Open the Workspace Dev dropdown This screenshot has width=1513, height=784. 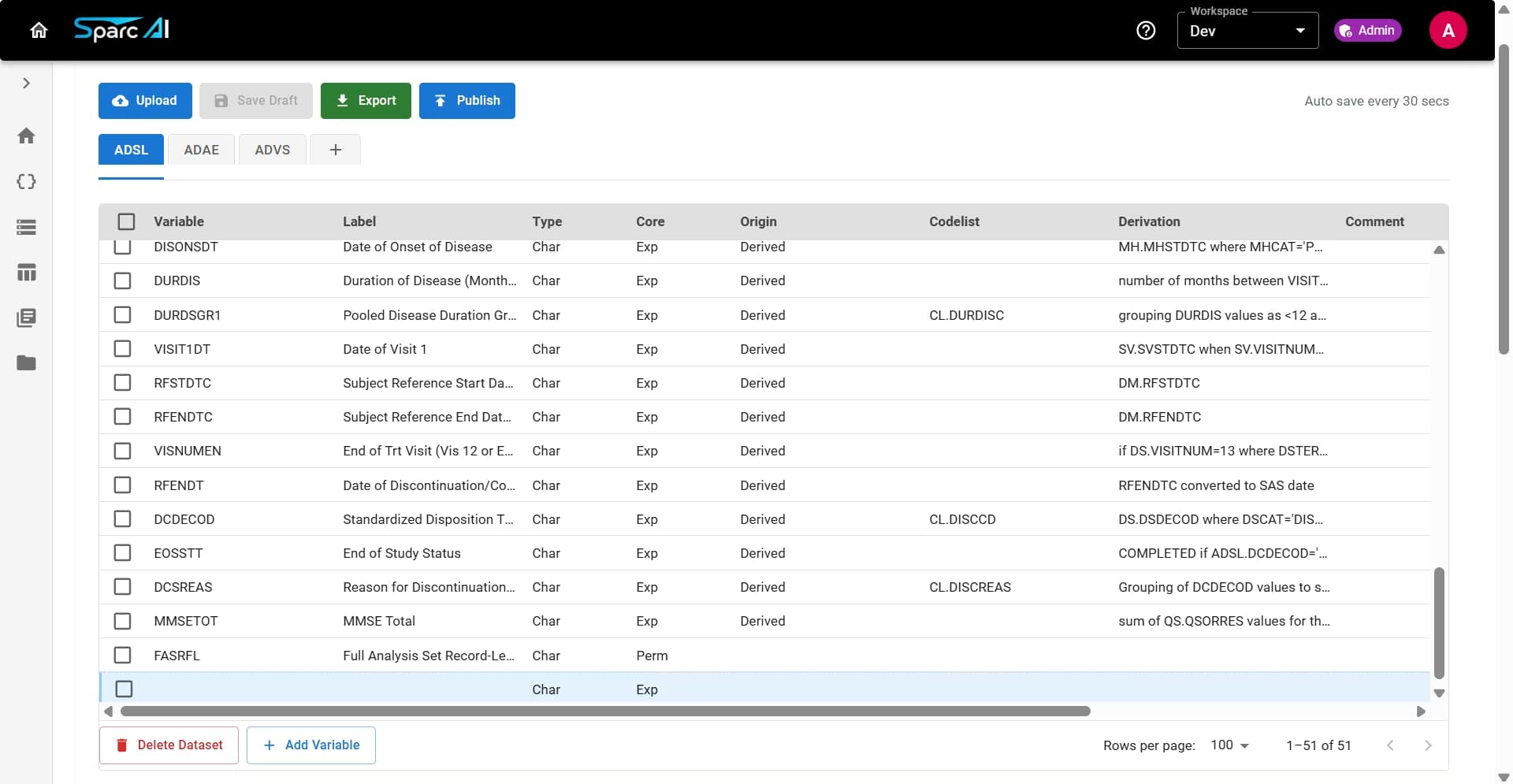(x=1247, y=31)
